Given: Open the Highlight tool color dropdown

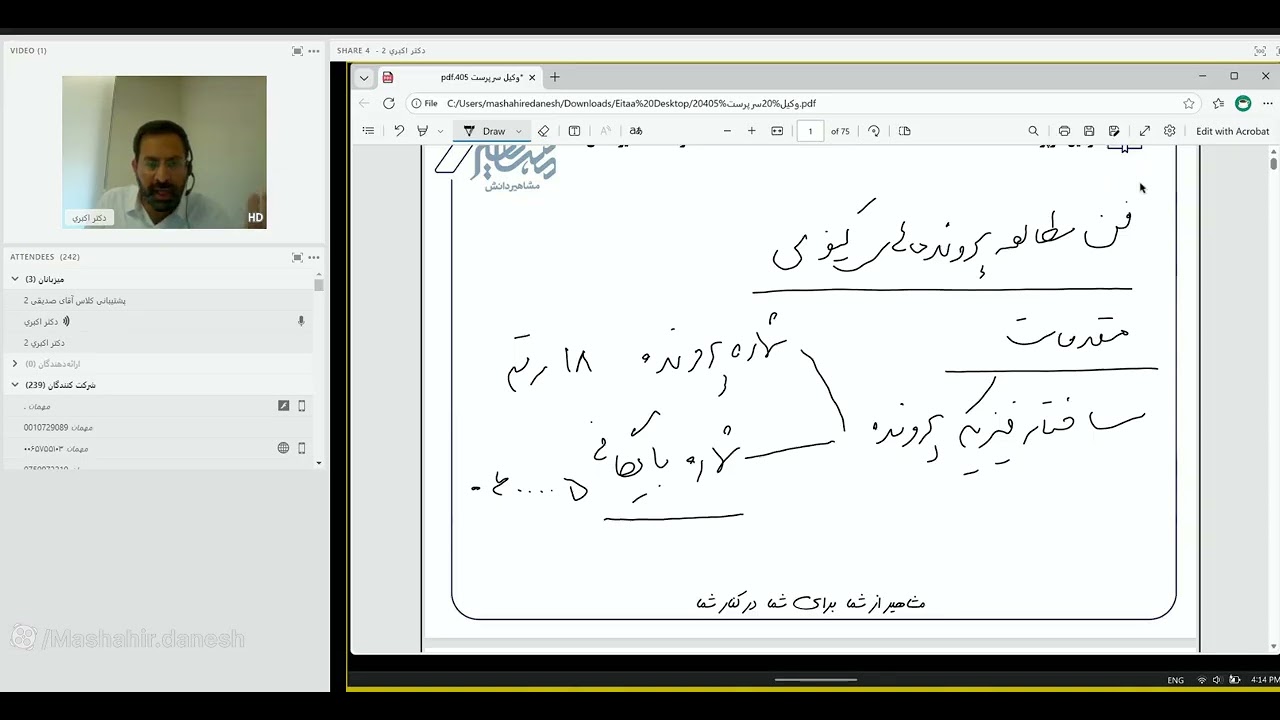Looking at the screenshot, I should (440, 131).
